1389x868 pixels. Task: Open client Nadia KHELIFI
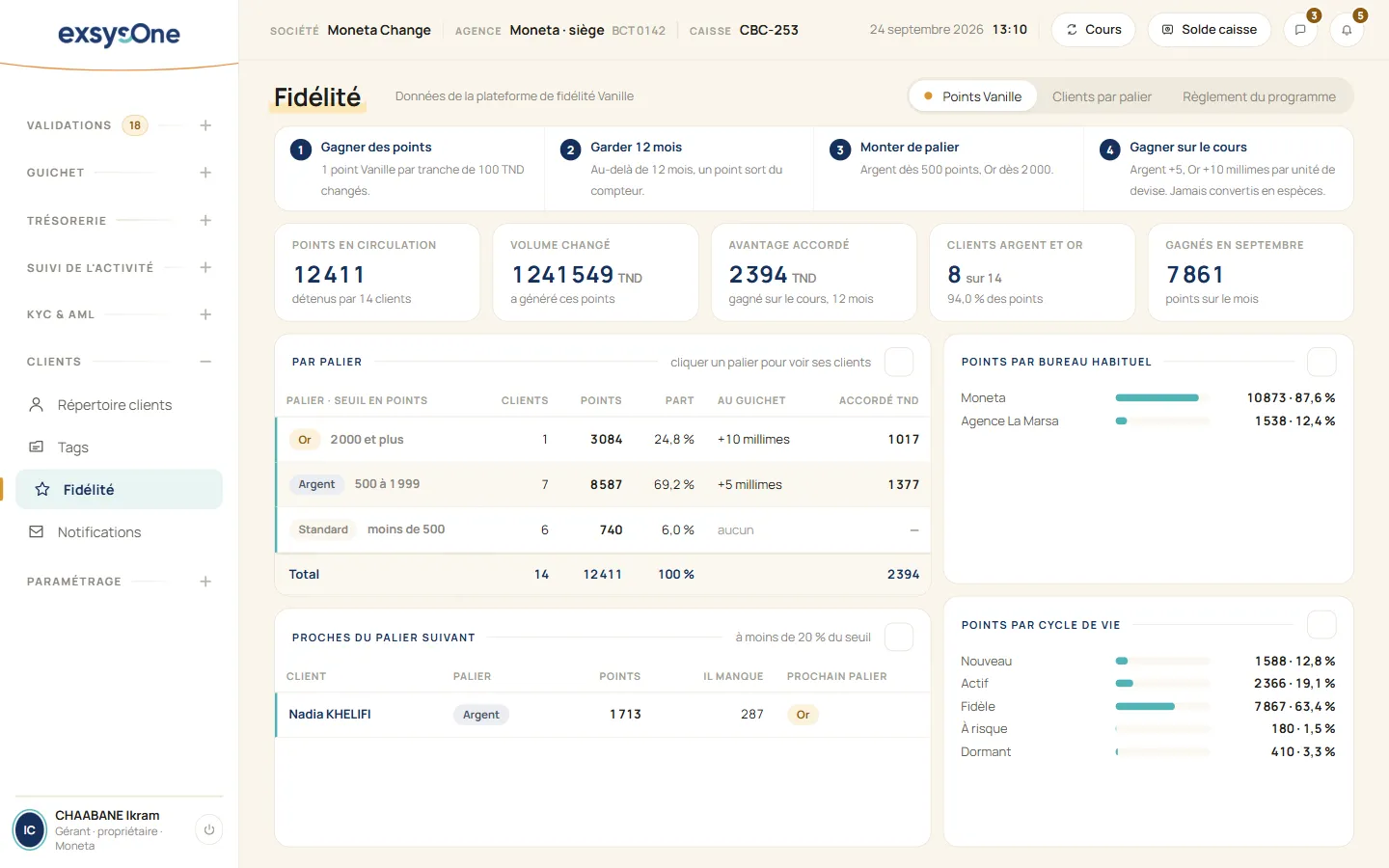tap(330, 715)
